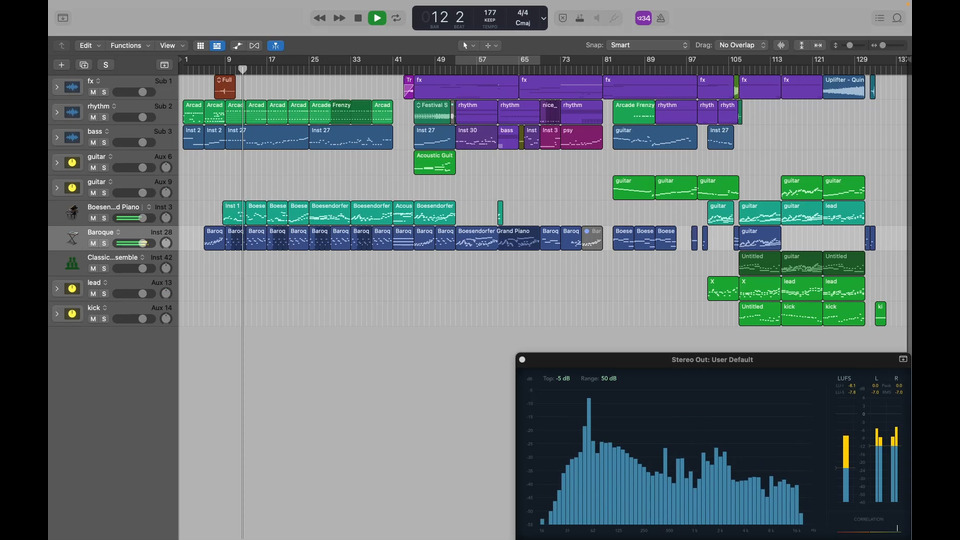The height and width of the screenshot is (540, 960).
Task: Expand the fx track stack
Action: (56, 87)
